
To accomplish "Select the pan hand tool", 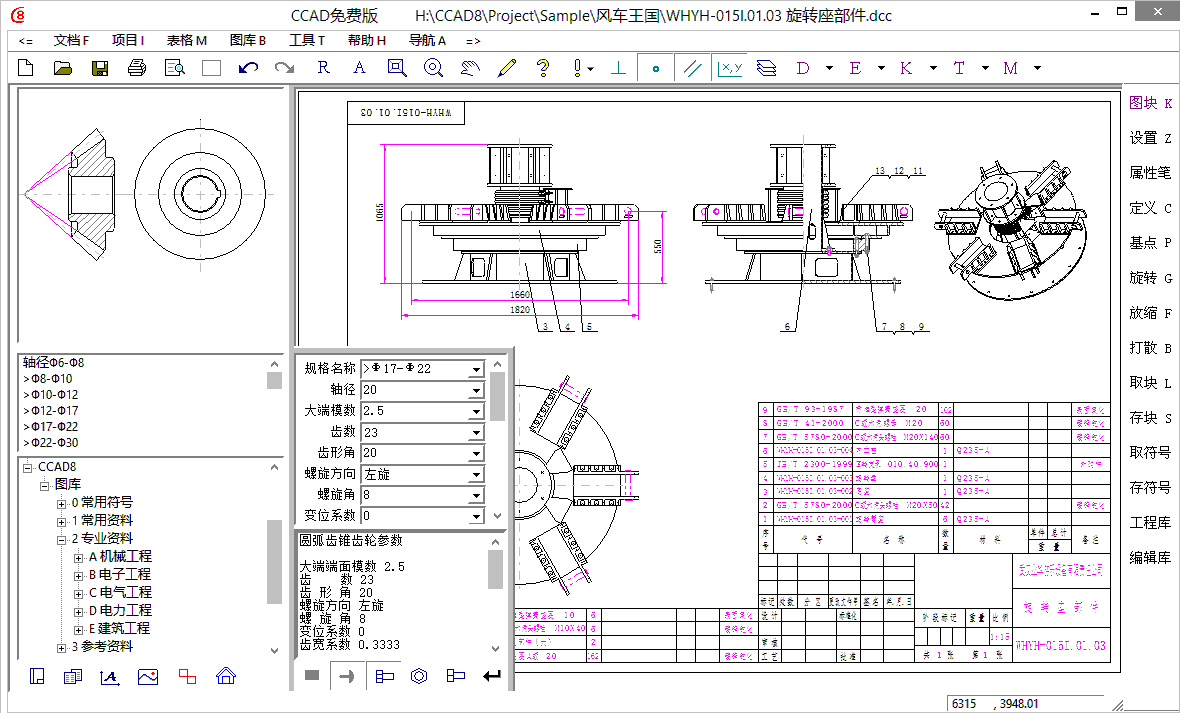I will pos(470,68).
